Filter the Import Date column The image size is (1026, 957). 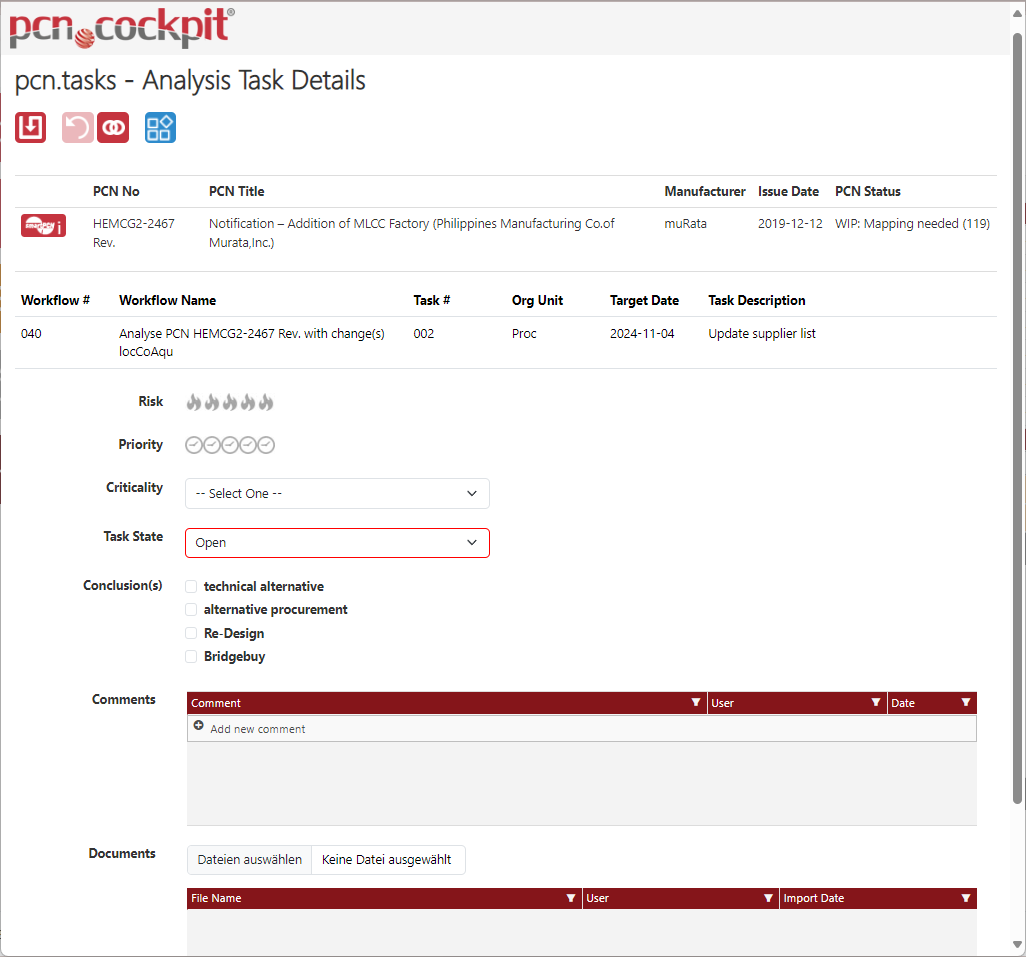pos(965,898)
